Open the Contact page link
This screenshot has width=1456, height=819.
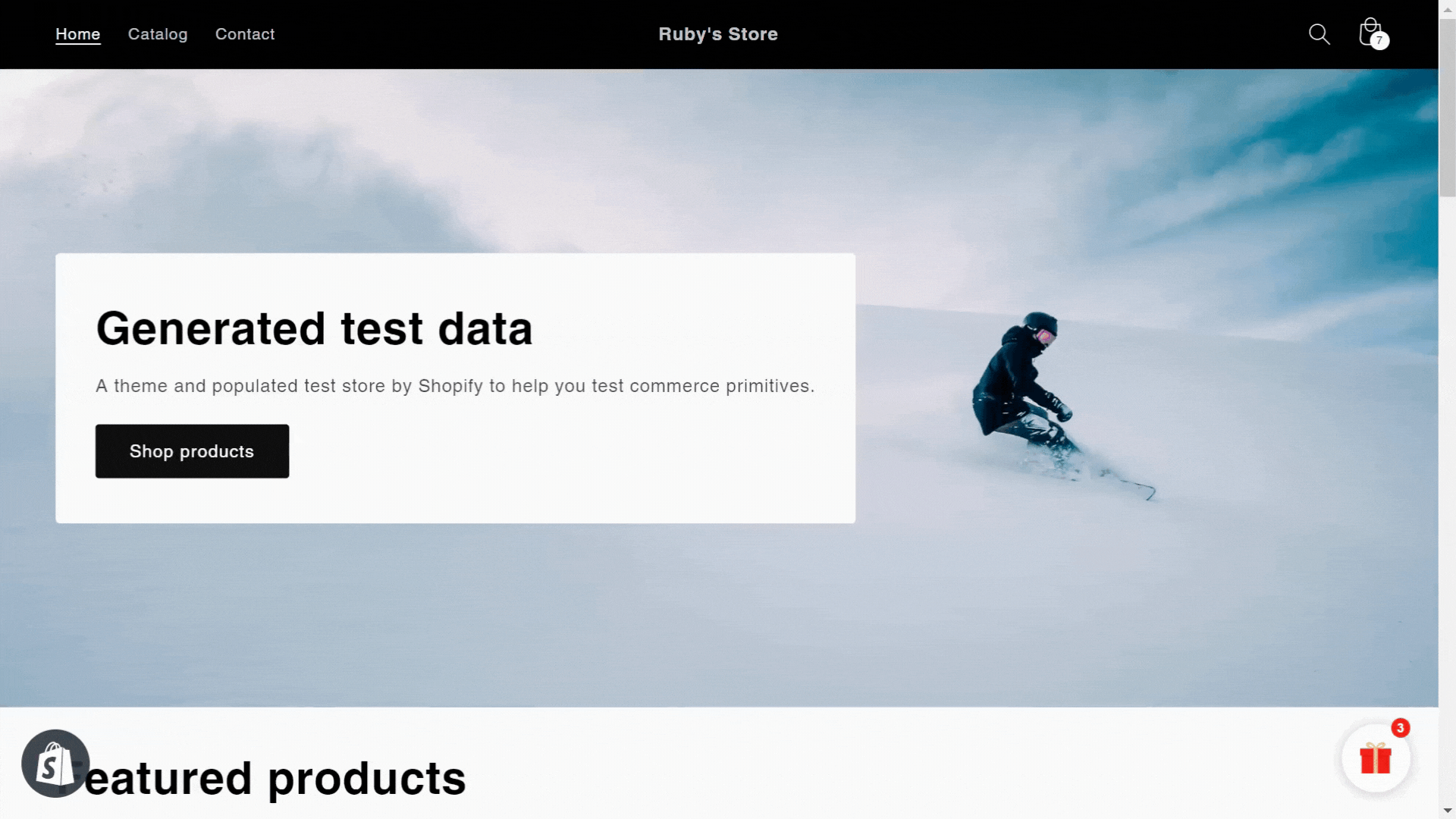click(245, 34)
